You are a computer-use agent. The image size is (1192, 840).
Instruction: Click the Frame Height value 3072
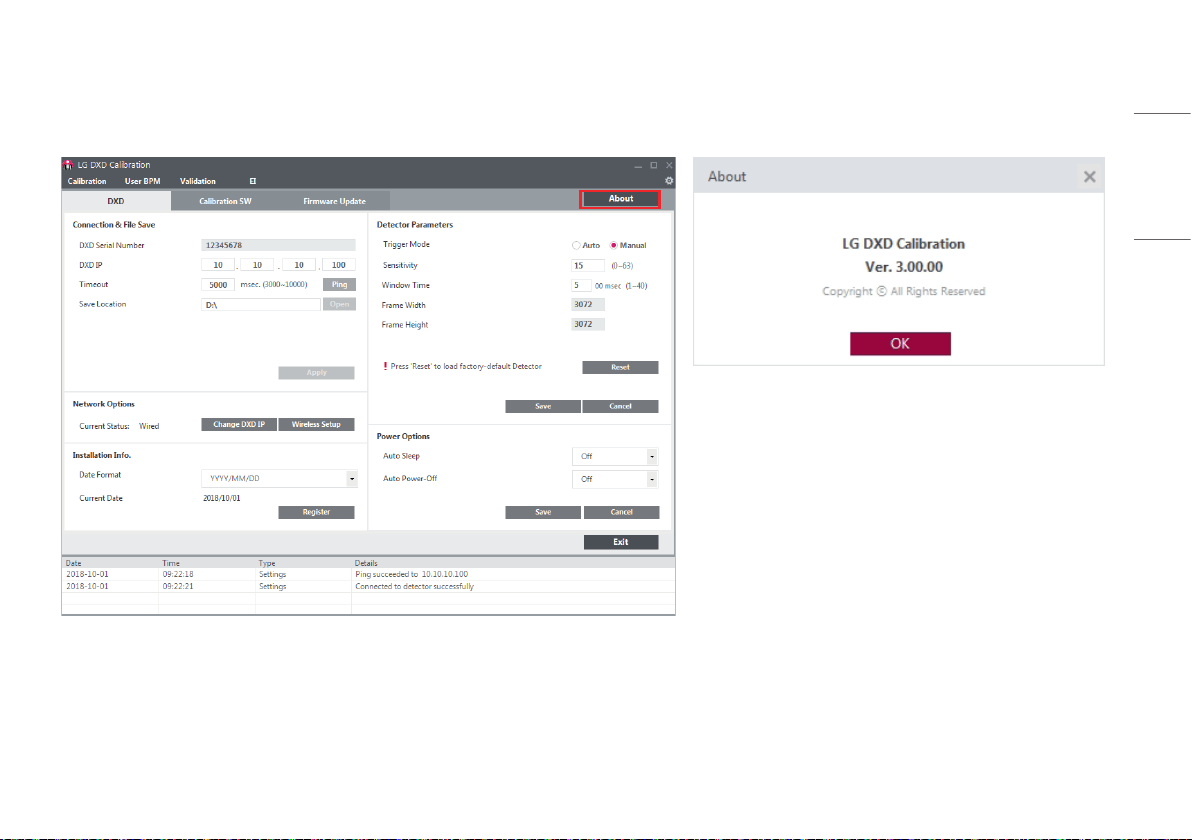pos(588,324)
